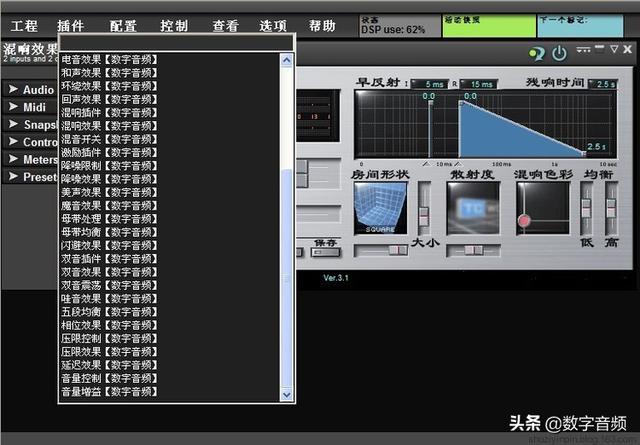Image resolution: width=640 pixels, height=445 pixels.
Task: Click the arrow icon beside Audio
Action: coord(13,89)
